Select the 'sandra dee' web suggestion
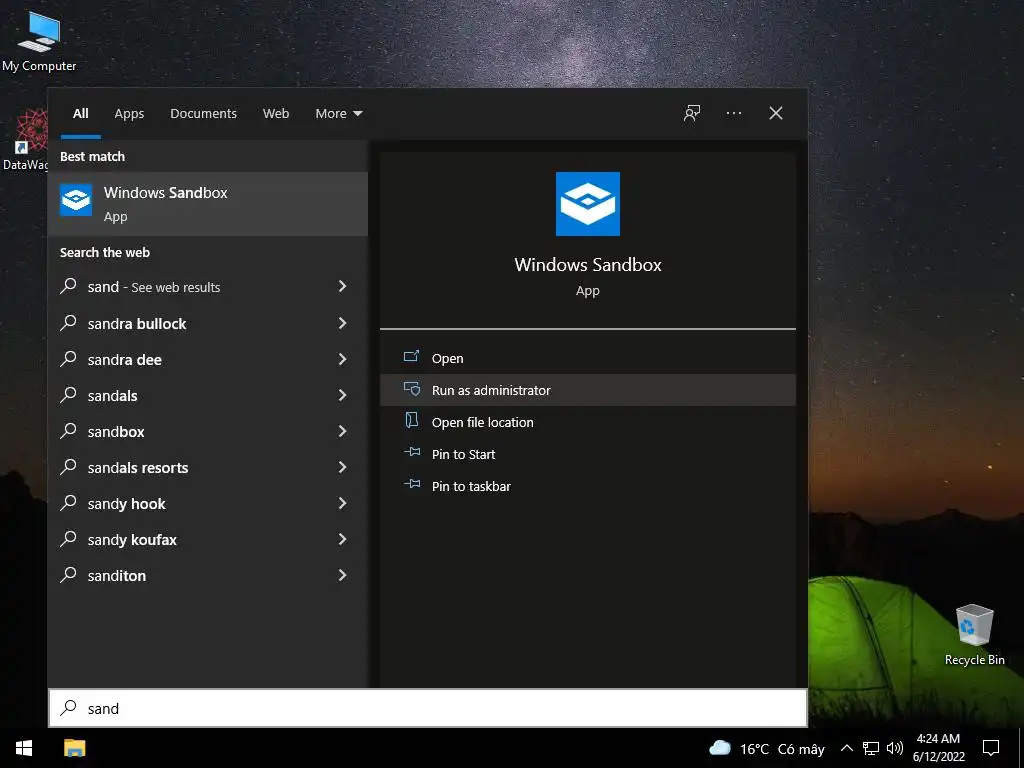 [208, 359]
